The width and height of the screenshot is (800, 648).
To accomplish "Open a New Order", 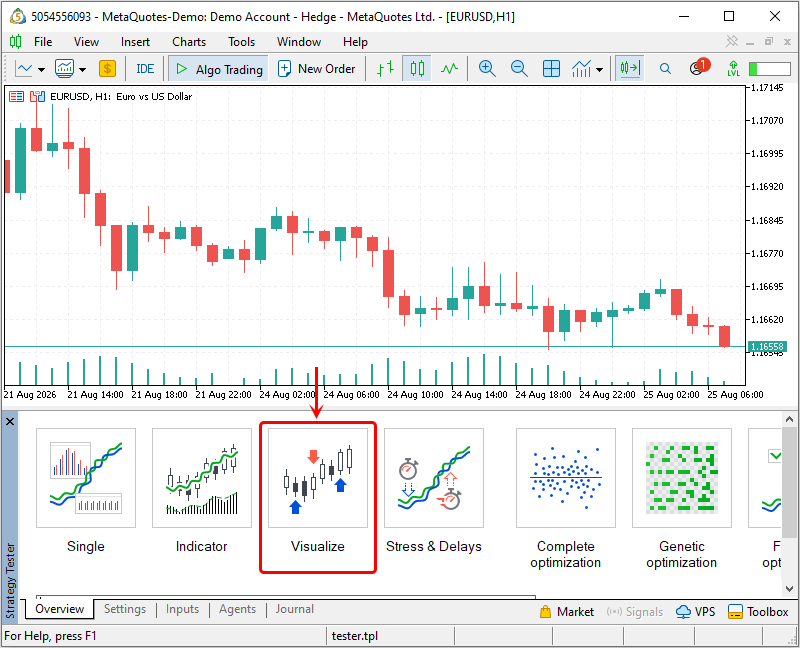I will pyautogui.click(x=316, y=68).
